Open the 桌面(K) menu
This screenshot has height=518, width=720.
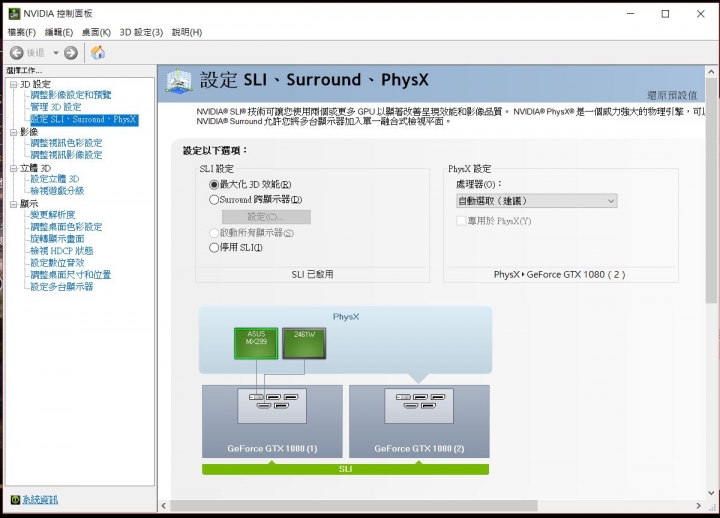[x=96, y=32]
